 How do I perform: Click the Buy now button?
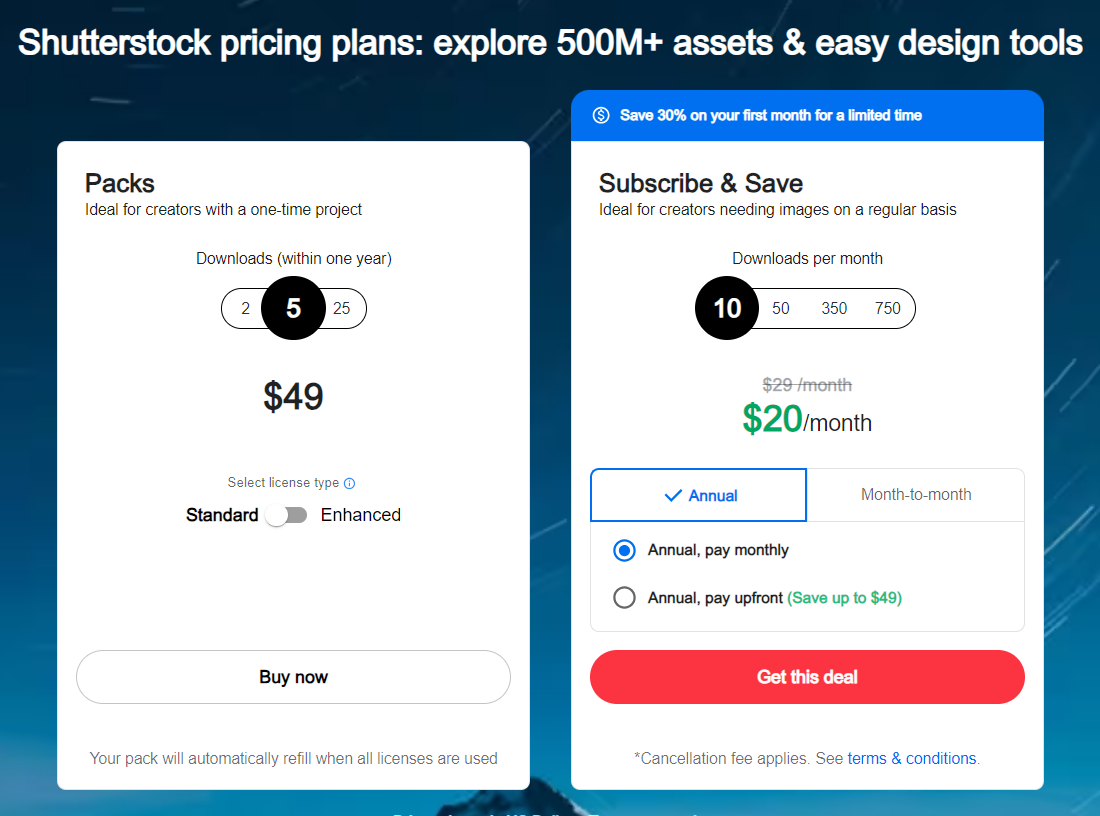click(x=293, y=677)
